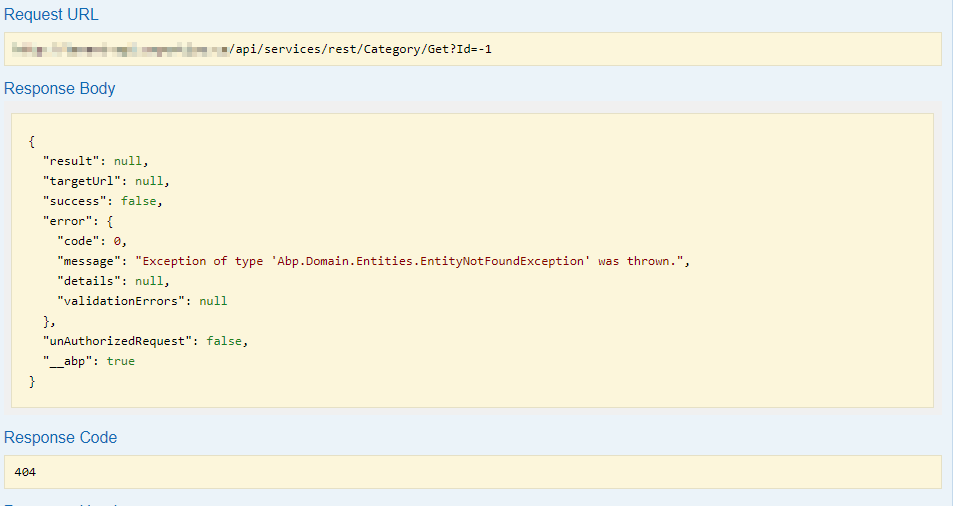Click the "success": false line

(103, 201)
